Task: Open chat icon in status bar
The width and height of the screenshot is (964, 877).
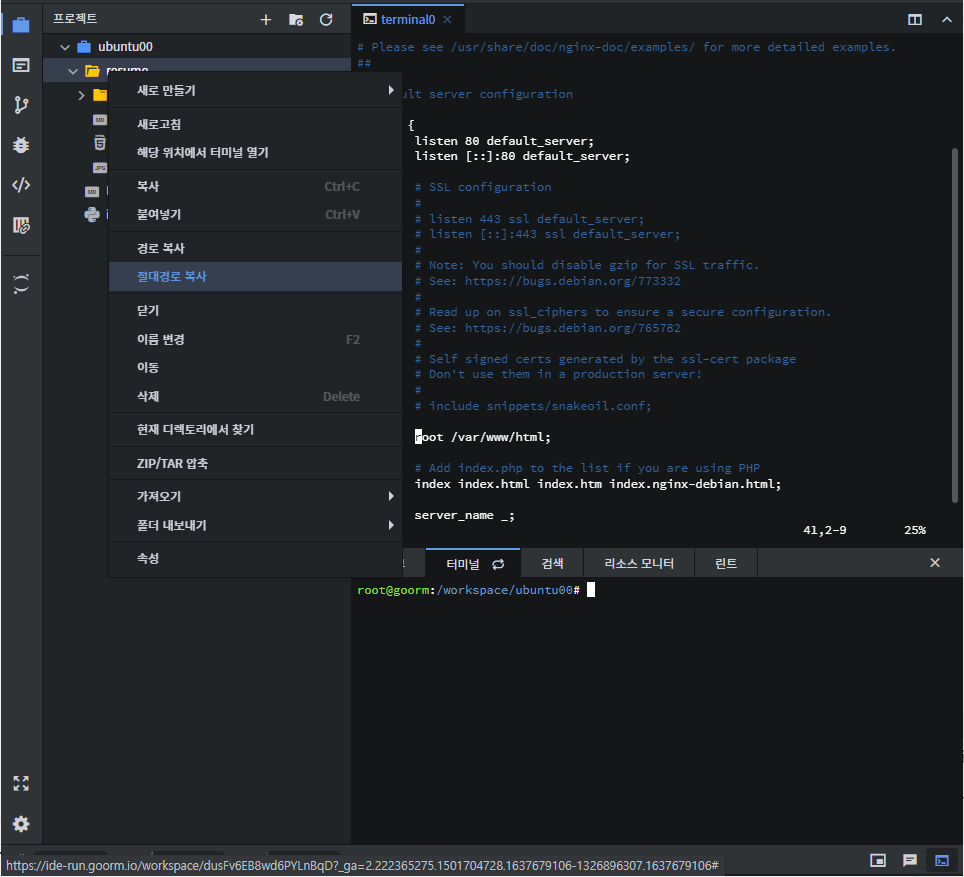Action: pyautogui.click(x=910, y=860)
